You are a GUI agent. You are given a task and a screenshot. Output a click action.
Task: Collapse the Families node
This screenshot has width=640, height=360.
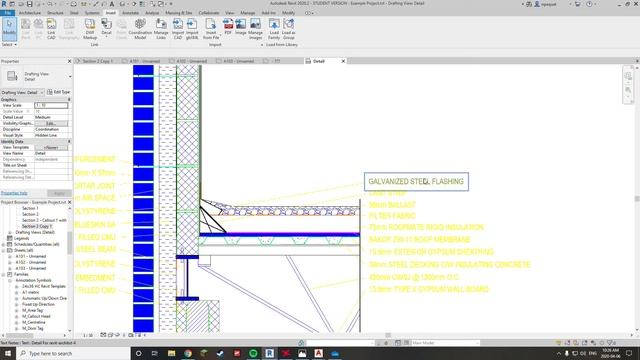[x=4, y=274]
